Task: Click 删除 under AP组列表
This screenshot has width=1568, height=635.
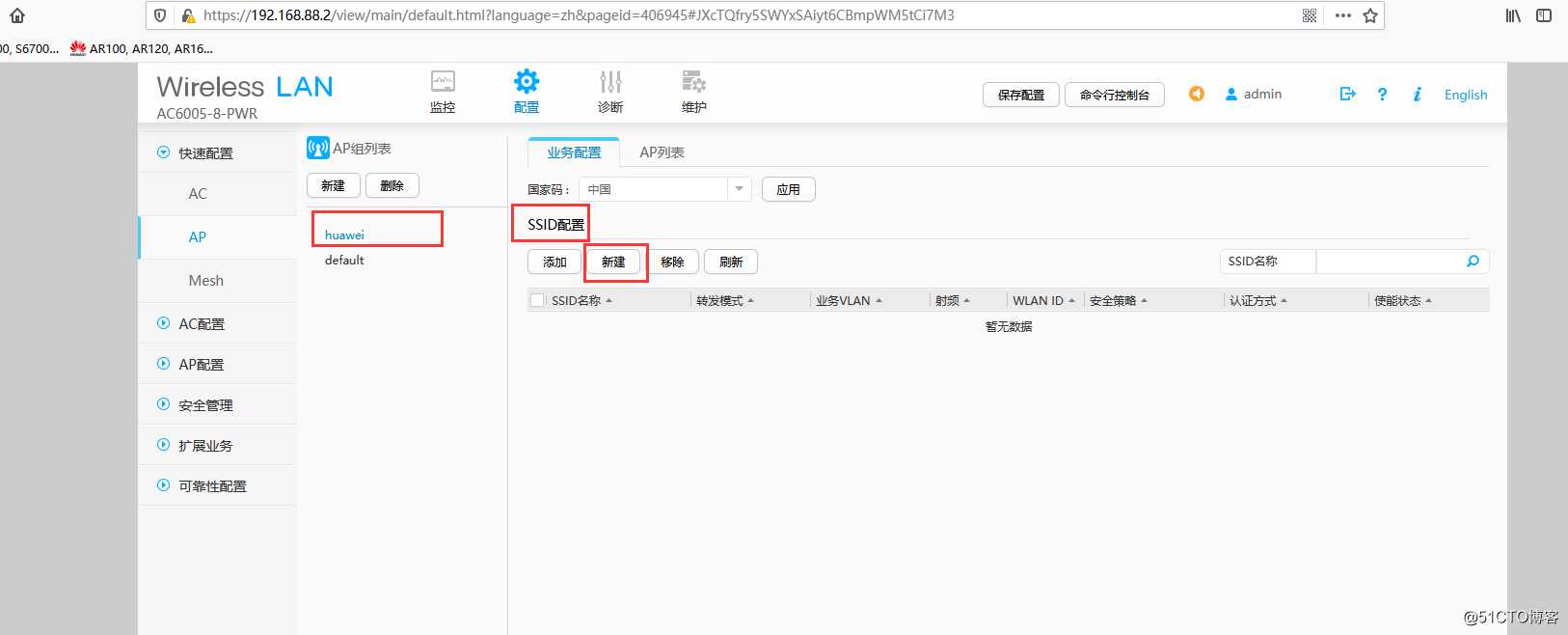Action: (392, 185)
